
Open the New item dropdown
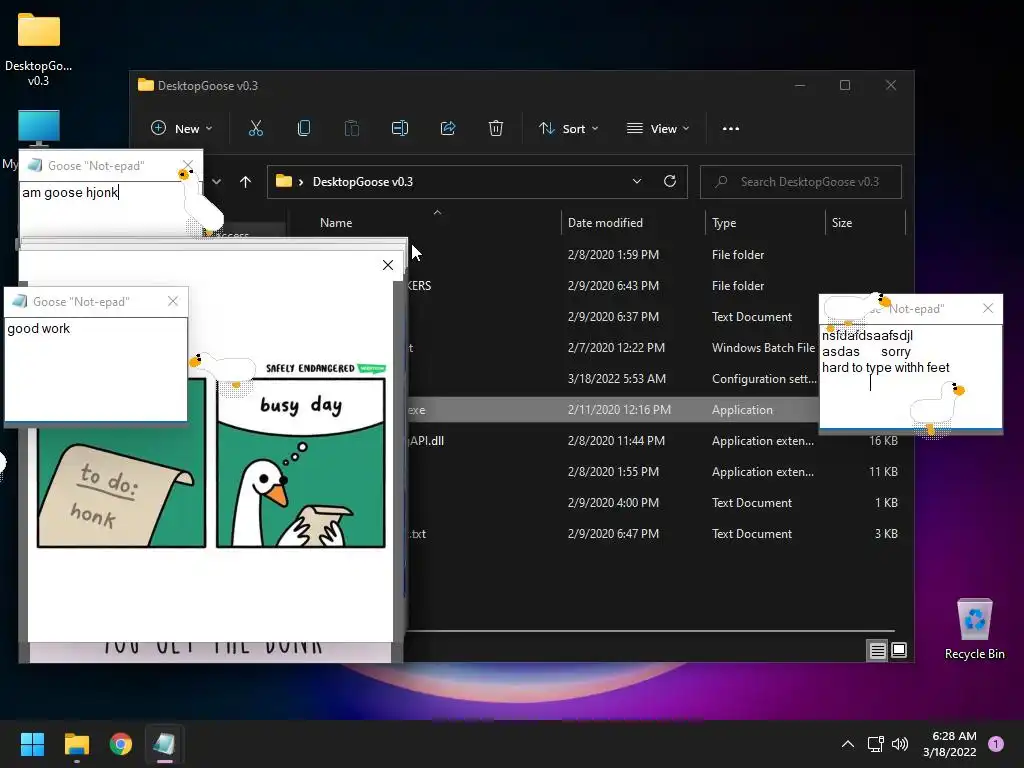tap(181, 129)
